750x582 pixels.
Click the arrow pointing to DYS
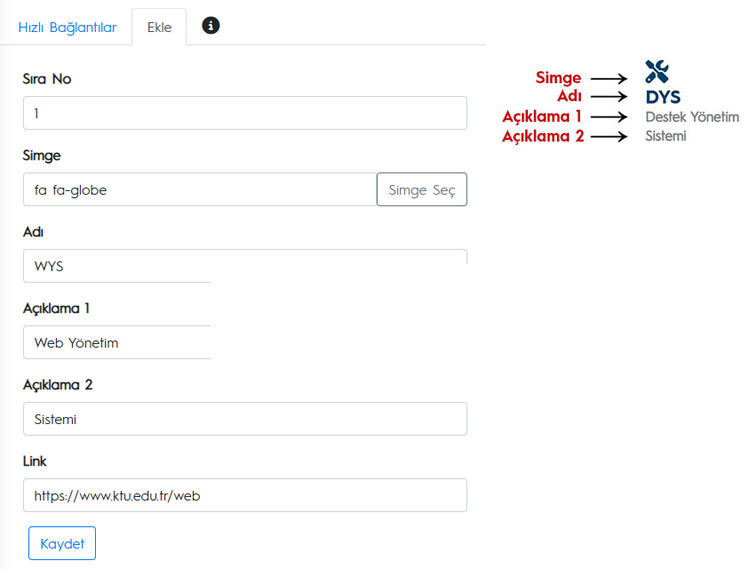click(609, 97)
